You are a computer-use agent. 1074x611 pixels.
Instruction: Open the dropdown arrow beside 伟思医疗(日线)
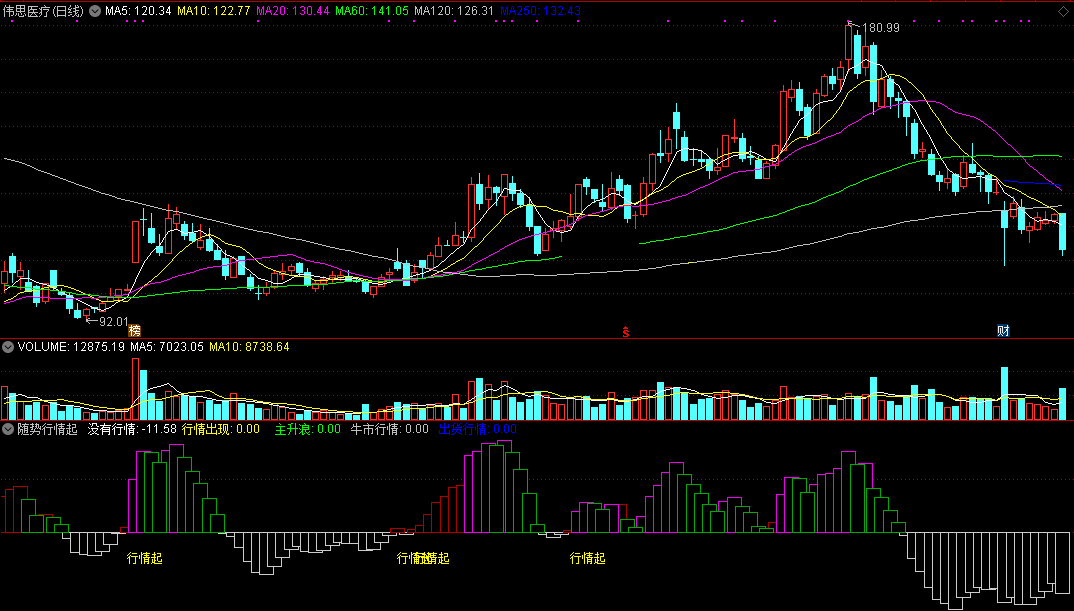tap(95, 11)
